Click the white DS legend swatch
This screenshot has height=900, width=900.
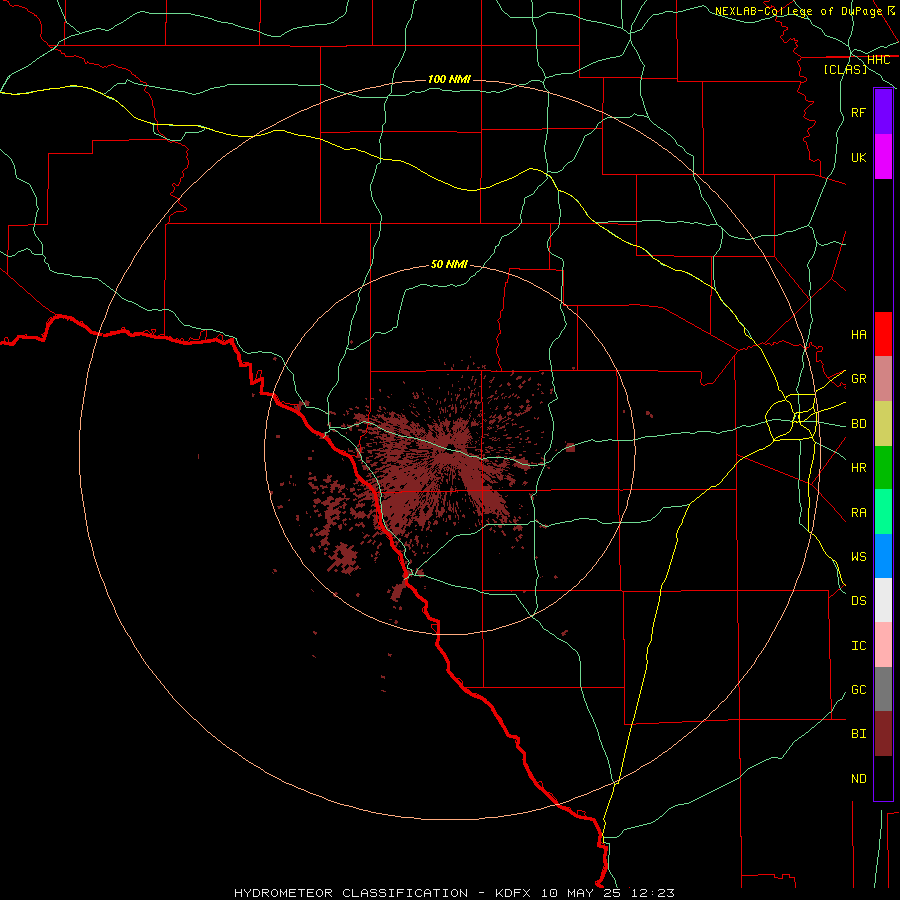coord(883,600)
